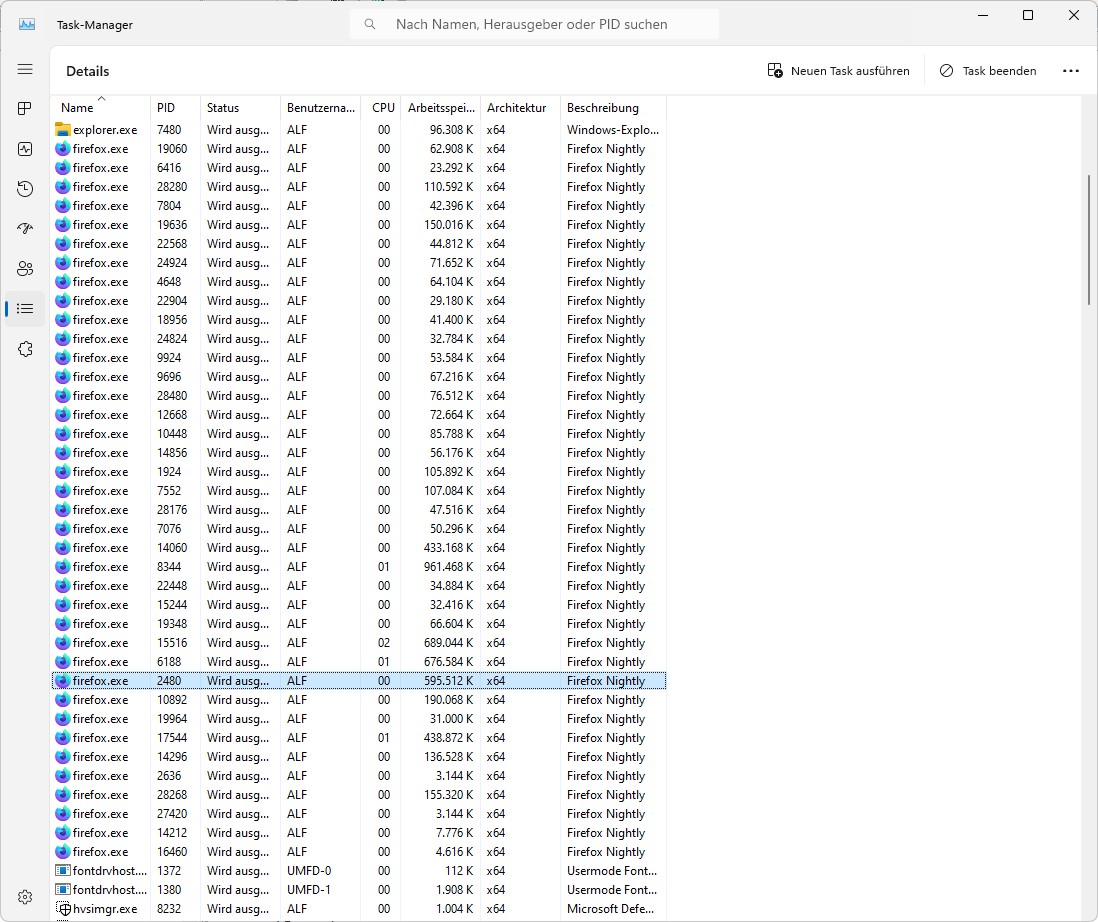Click 'Neuen Task ausführen' button
Screen dimensions: 1098x922
click(x=838, y=71)
